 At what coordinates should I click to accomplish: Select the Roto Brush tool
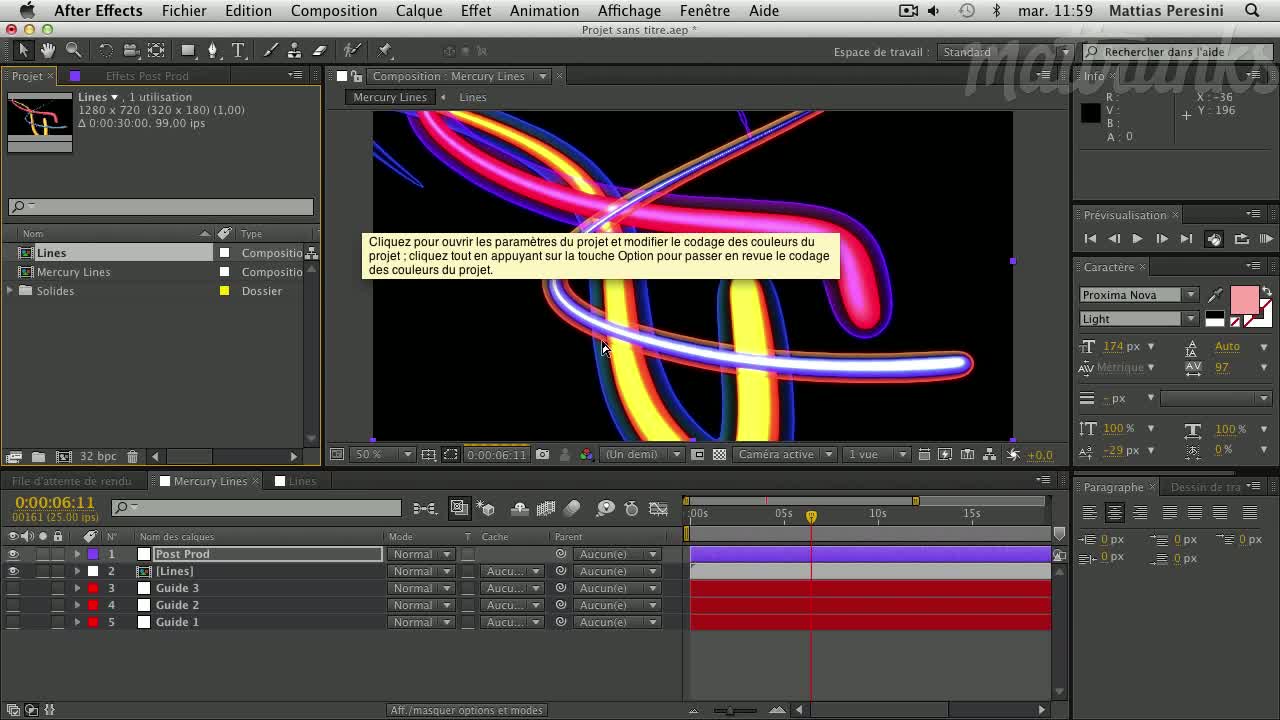352,50
